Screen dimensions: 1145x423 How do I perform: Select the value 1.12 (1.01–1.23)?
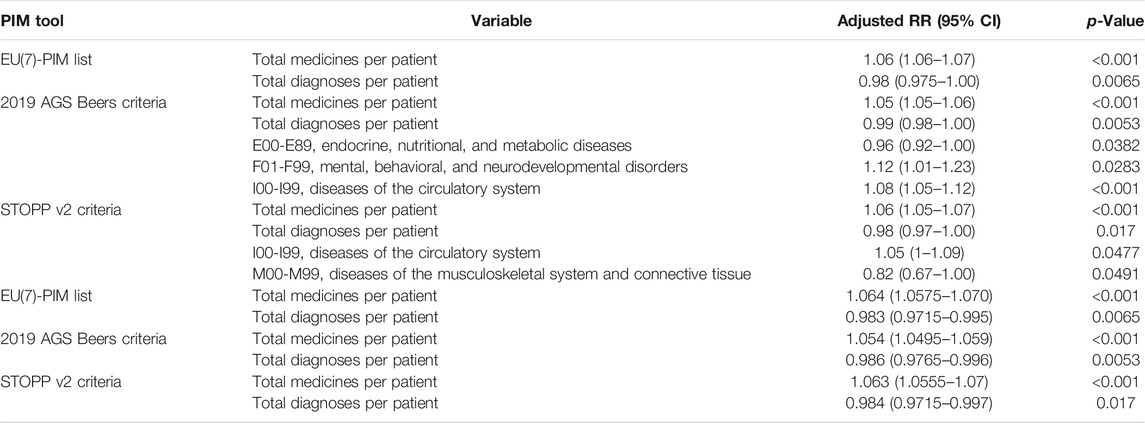[x=919, y=167]
